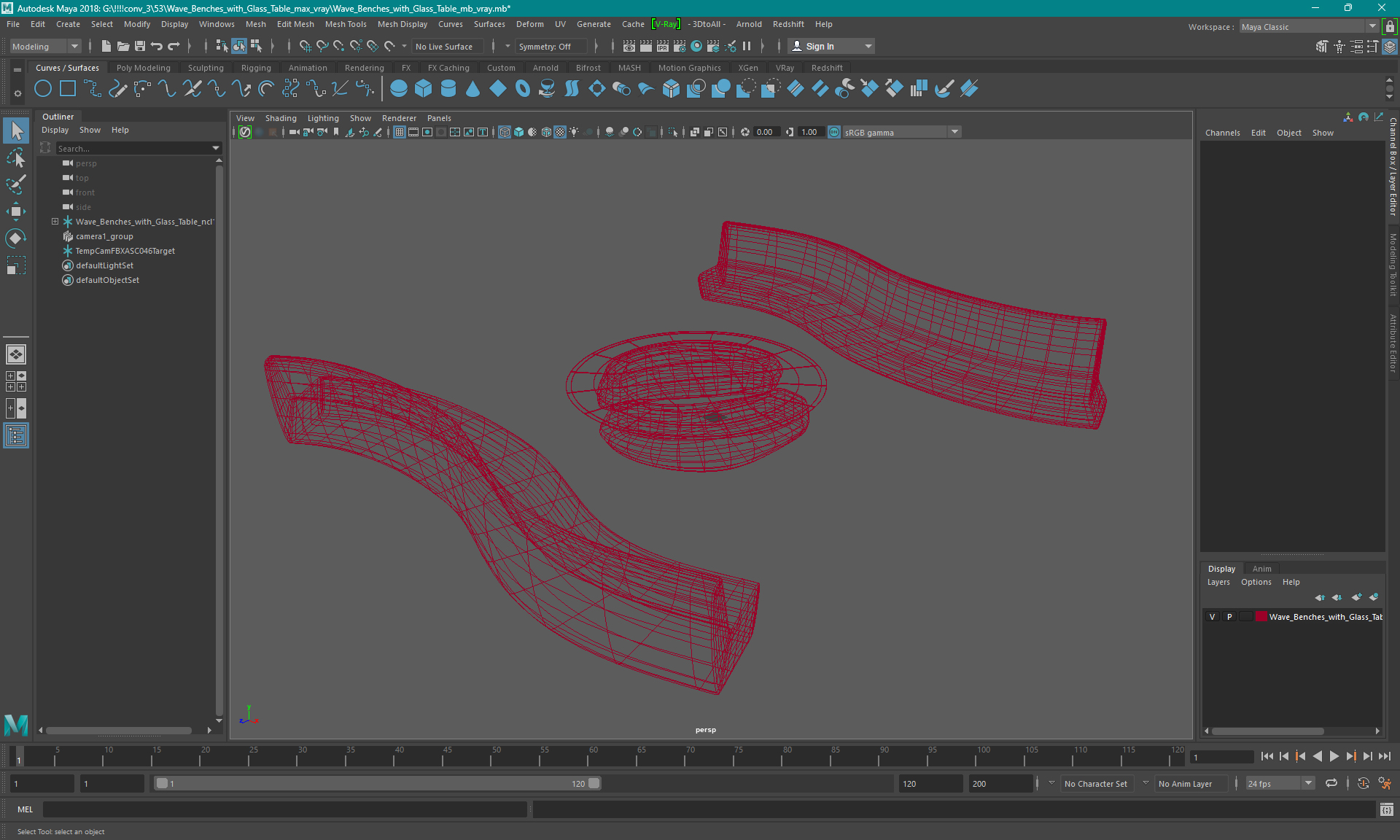The height and width of the screenshot is (840, 1400).
Task: Click the Anim tab in channel box
Action: coord(1262,568)
